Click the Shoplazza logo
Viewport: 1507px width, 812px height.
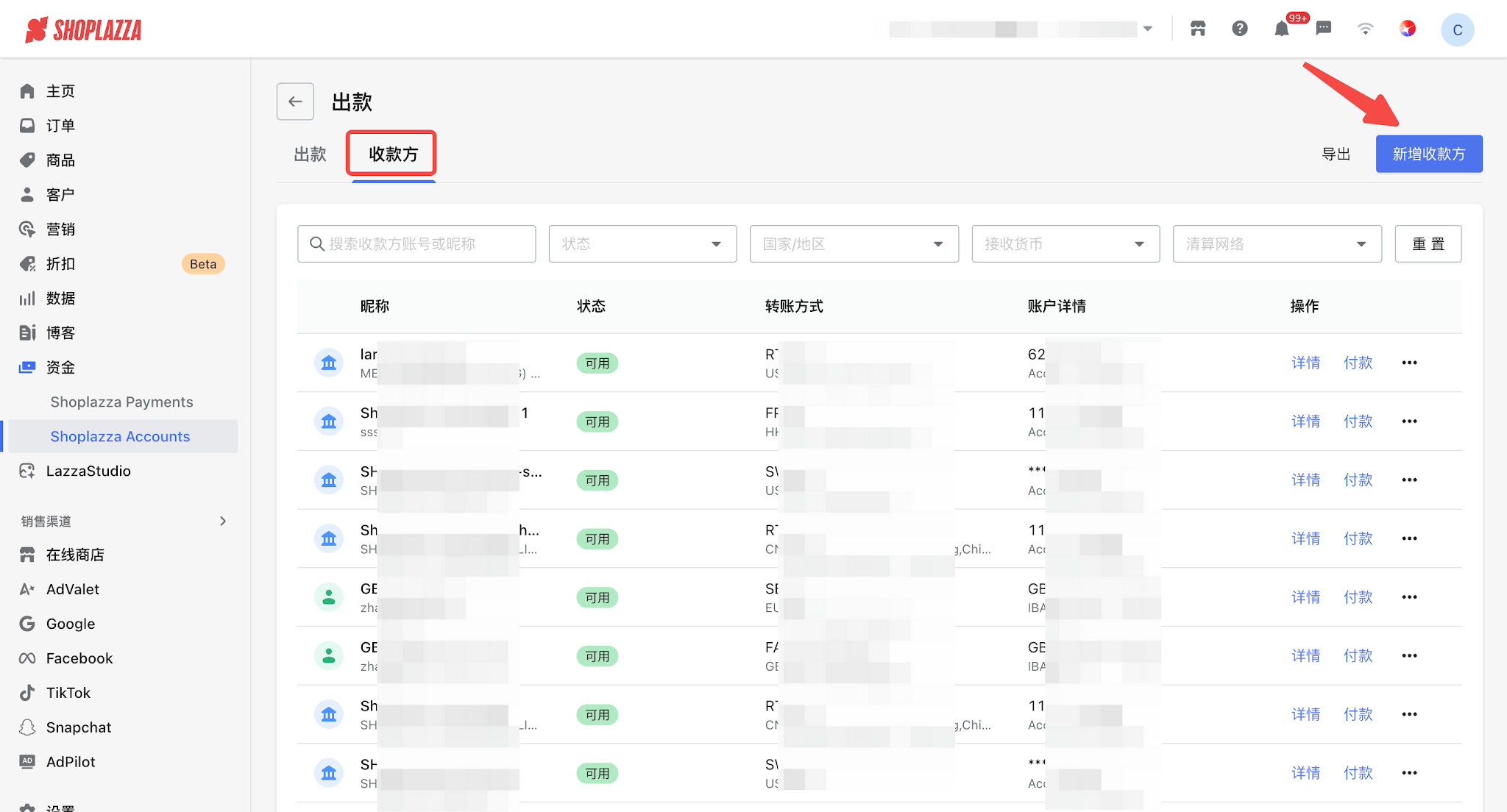tap(83, 29)
